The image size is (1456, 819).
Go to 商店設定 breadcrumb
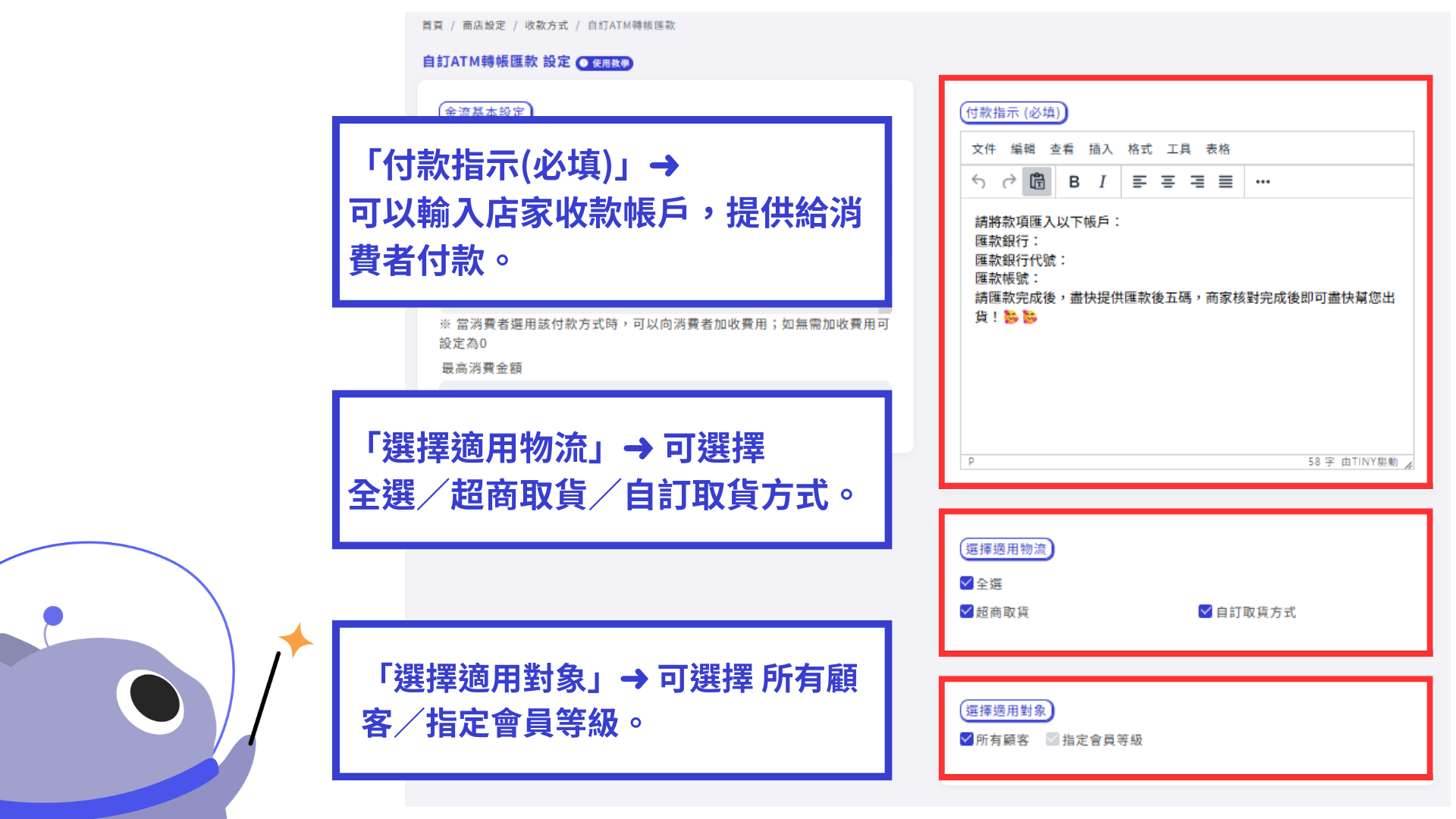484,25
